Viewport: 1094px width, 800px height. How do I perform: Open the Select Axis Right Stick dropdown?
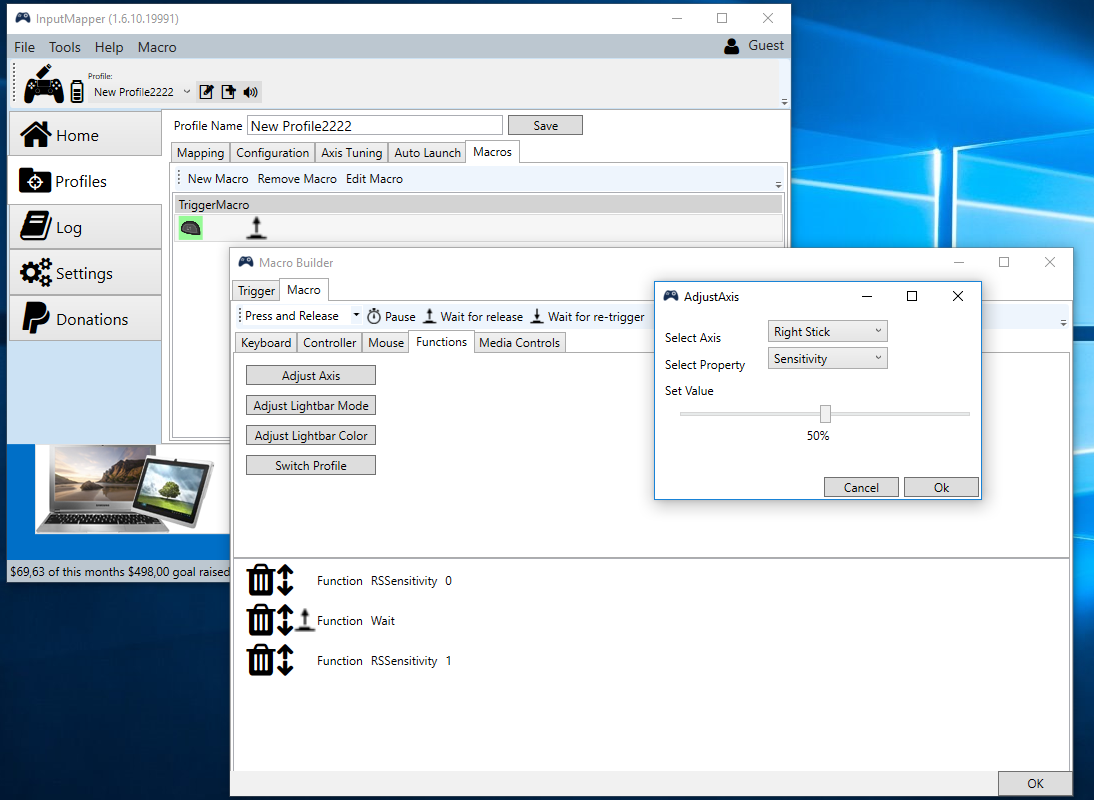[827, 331]
